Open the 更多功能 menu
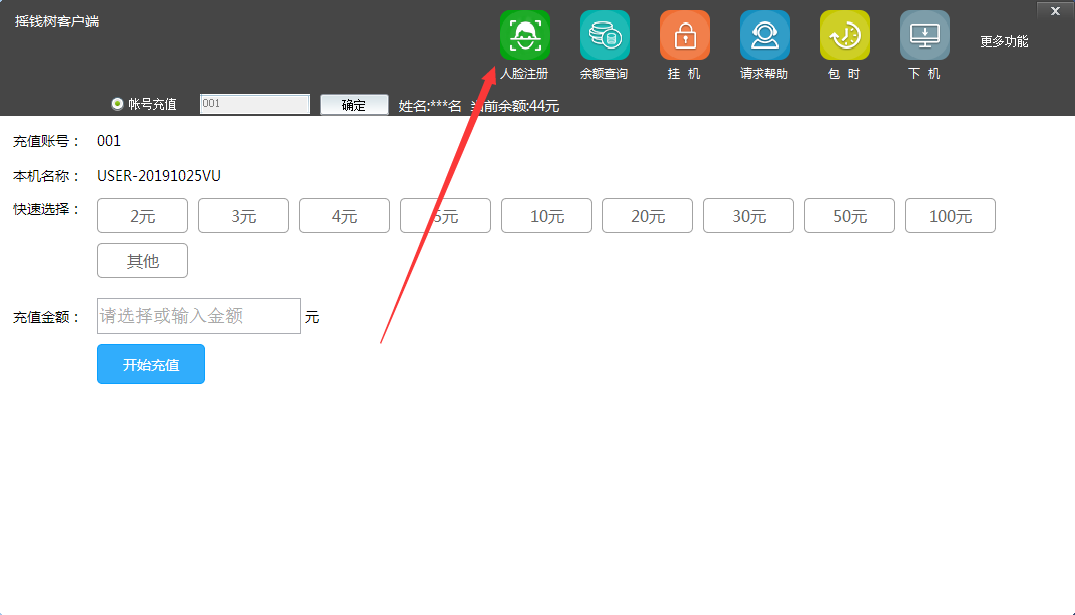Screen dimensions: 1075x615 [1004, 41]
